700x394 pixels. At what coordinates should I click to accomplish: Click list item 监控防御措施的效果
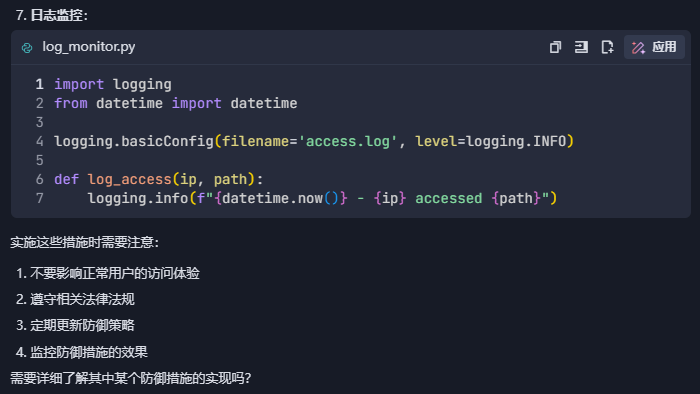[x=89, y=352]
